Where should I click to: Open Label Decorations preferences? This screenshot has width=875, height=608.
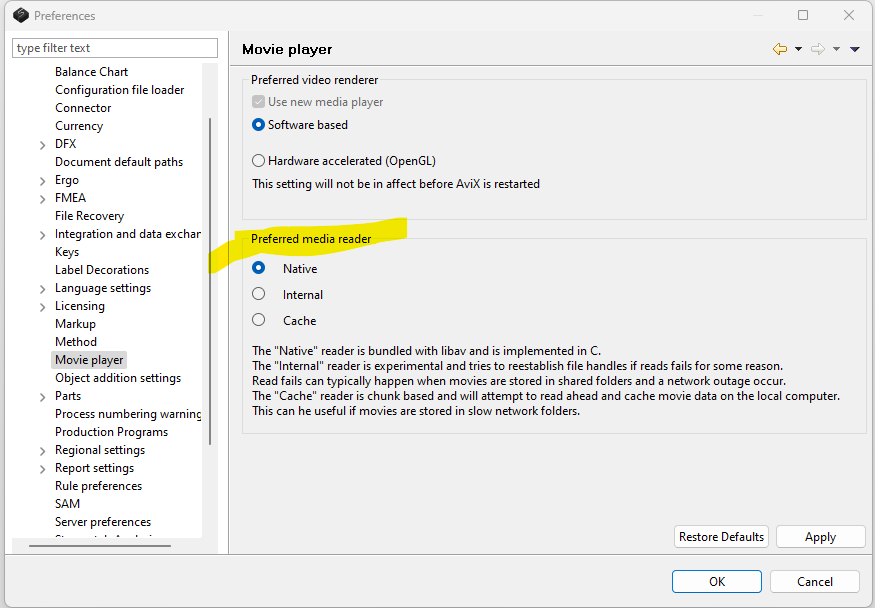101,270
